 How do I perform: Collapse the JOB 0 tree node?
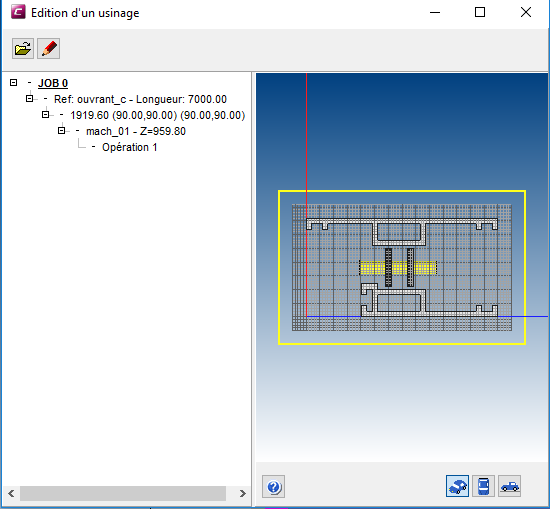tap(13, 83)
